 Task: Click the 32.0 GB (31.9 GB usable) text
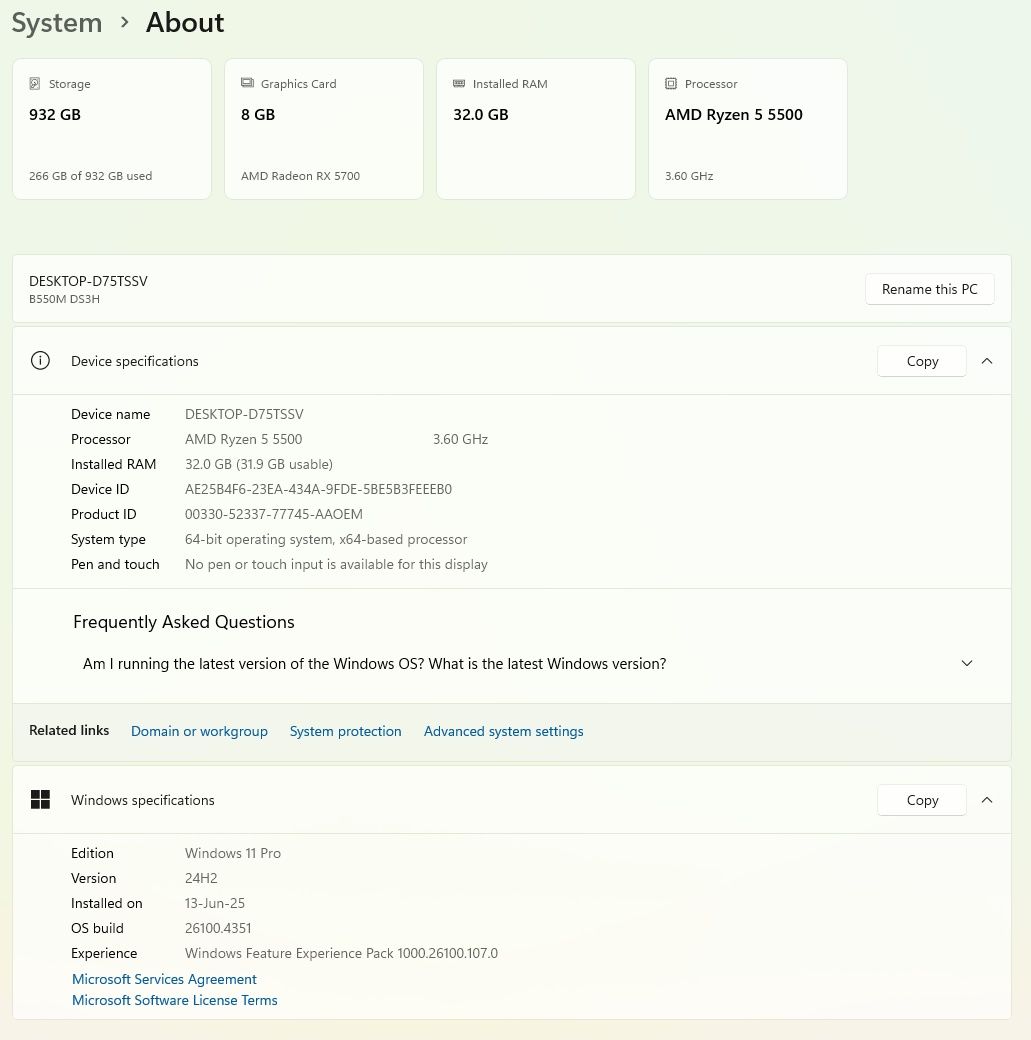click(x=259, y=464)
